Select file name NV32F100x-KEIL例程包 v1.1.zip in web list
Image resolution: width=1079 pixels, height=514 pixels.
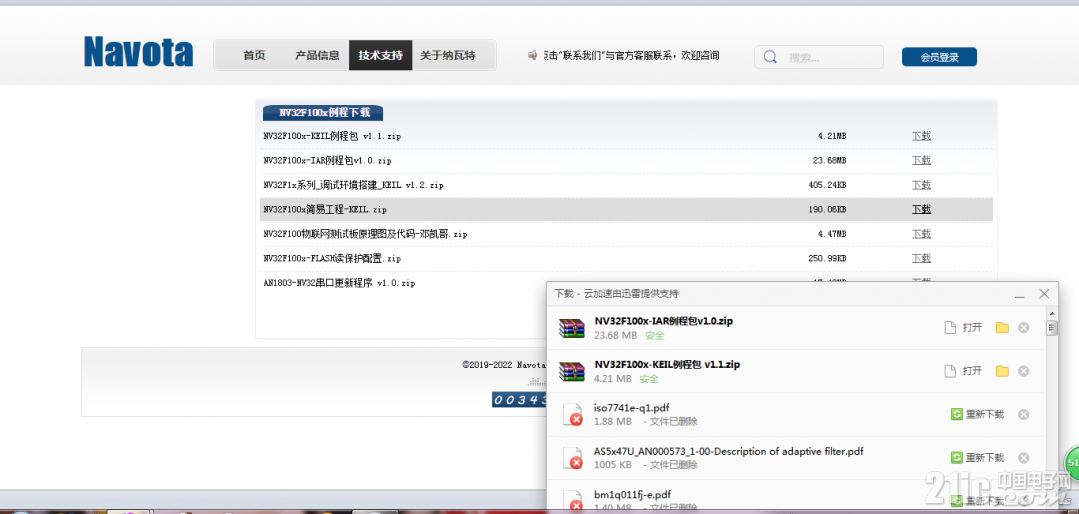(x=332, y=136)
